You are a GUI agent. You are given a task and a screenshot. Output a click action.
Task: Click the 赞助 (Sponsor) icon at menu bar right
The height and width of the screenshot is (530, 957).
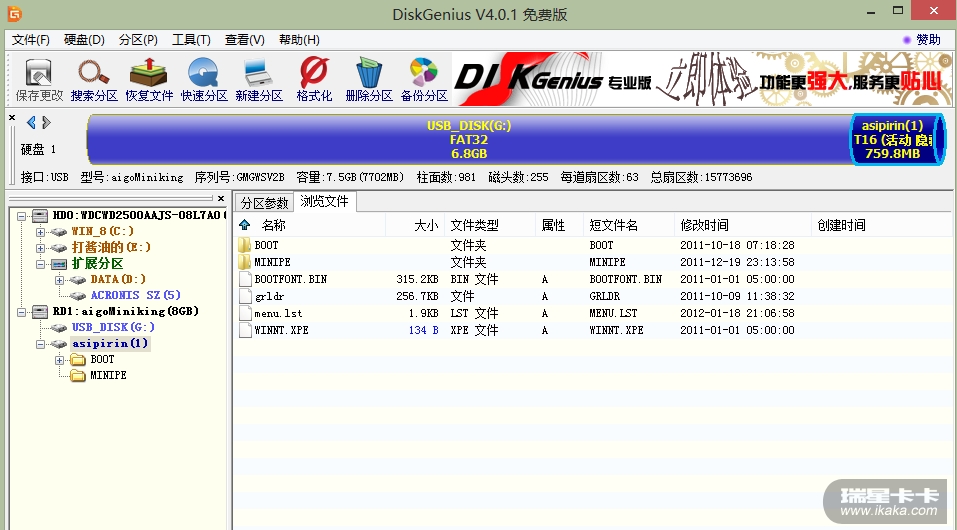click(907, 40)
